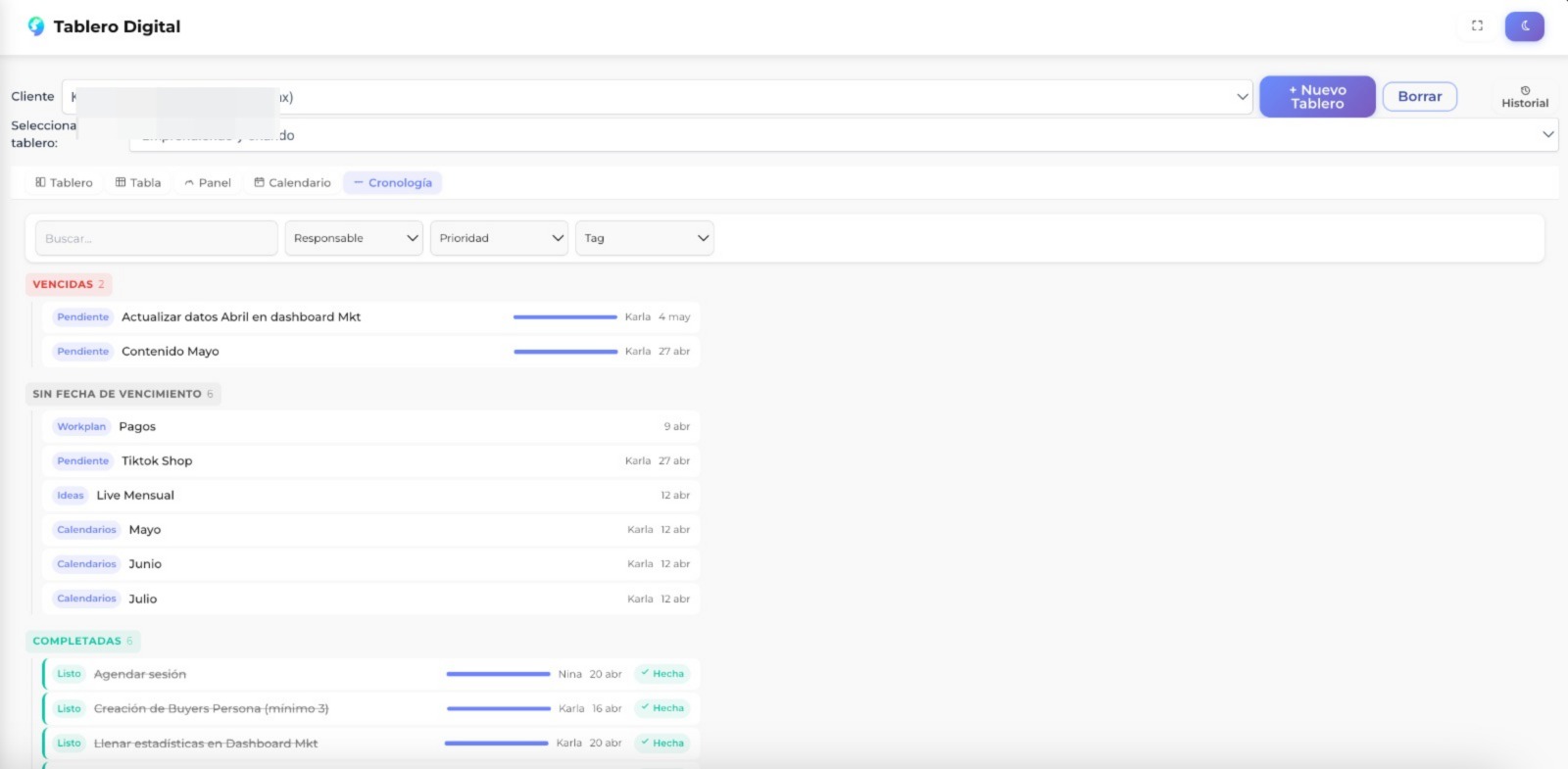Click Pendiente tag on Contenido Mayo

[x=83, y=352]
